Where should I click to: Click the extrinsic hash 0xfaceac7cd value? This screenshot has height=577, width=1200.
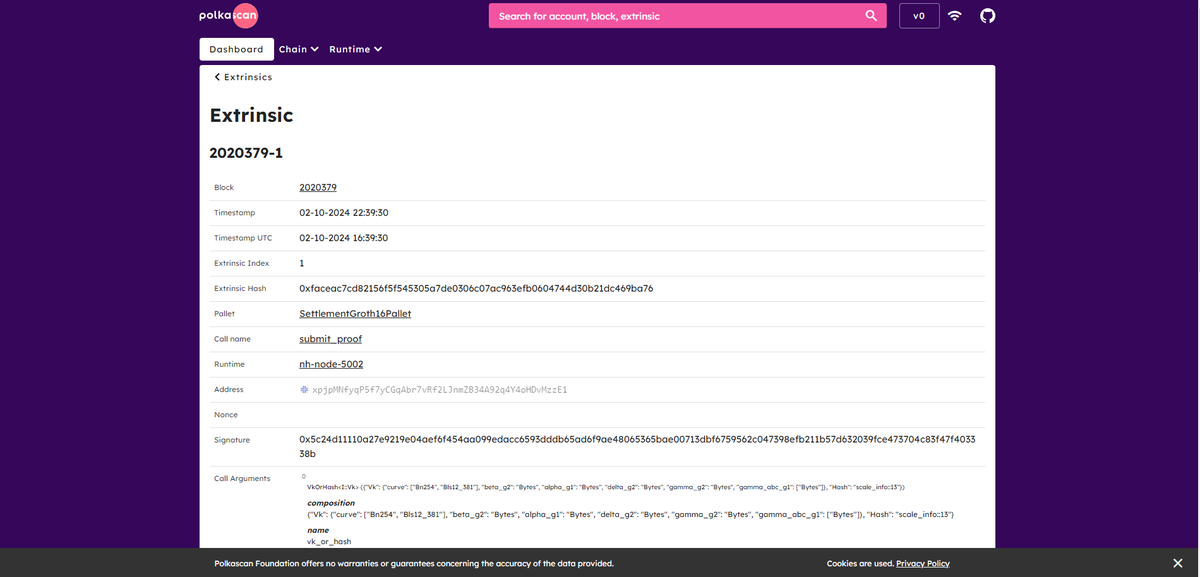476,289
